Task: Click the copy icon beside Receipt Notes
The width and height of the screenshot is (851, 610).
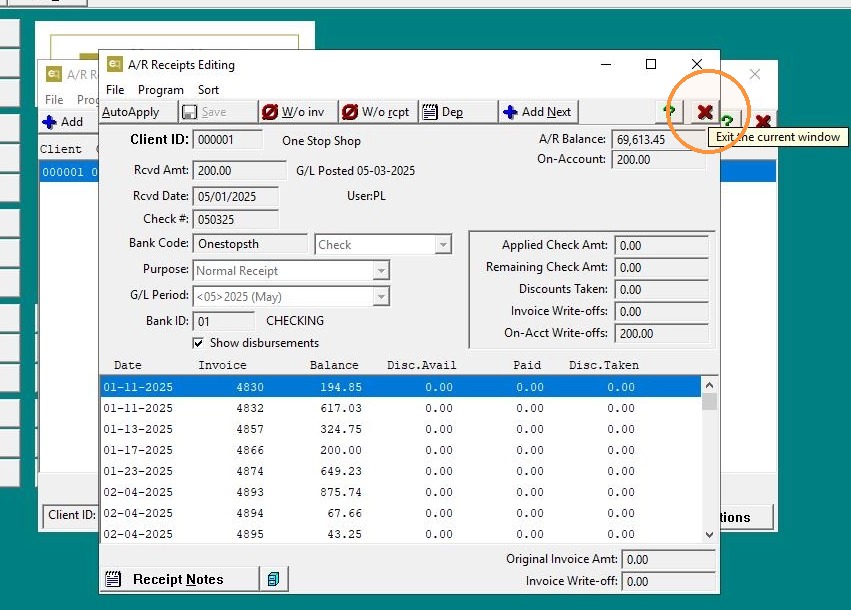Action: tap(274, 579)
